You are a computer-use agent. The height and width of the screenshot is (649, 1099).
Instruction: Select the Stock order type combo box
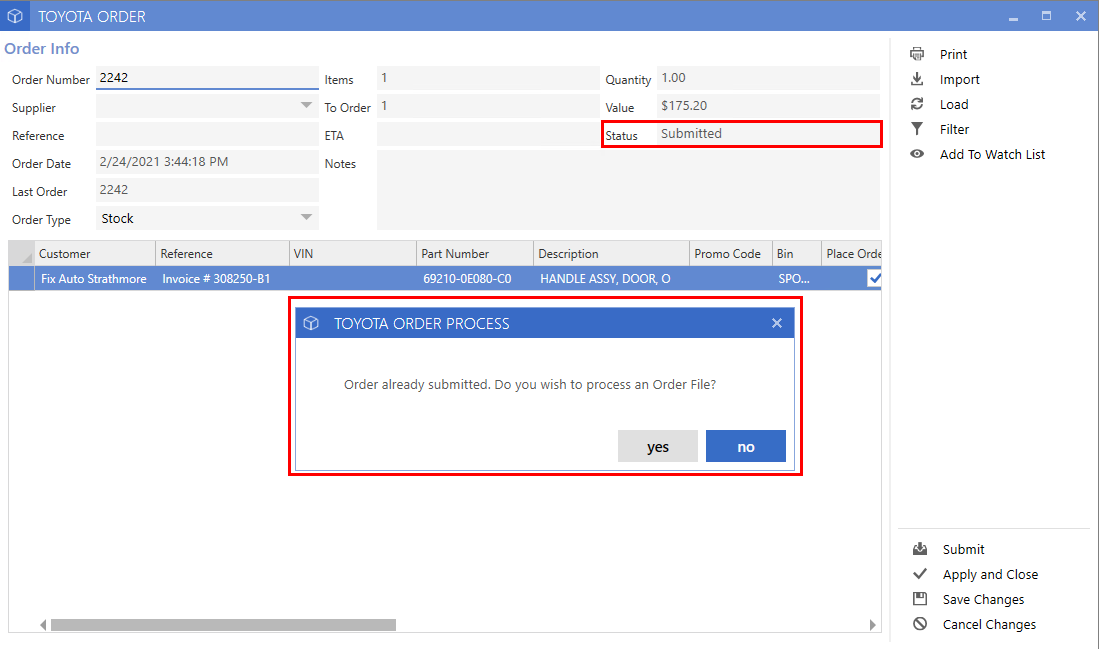pyautogui.click(x=207, y=218)
